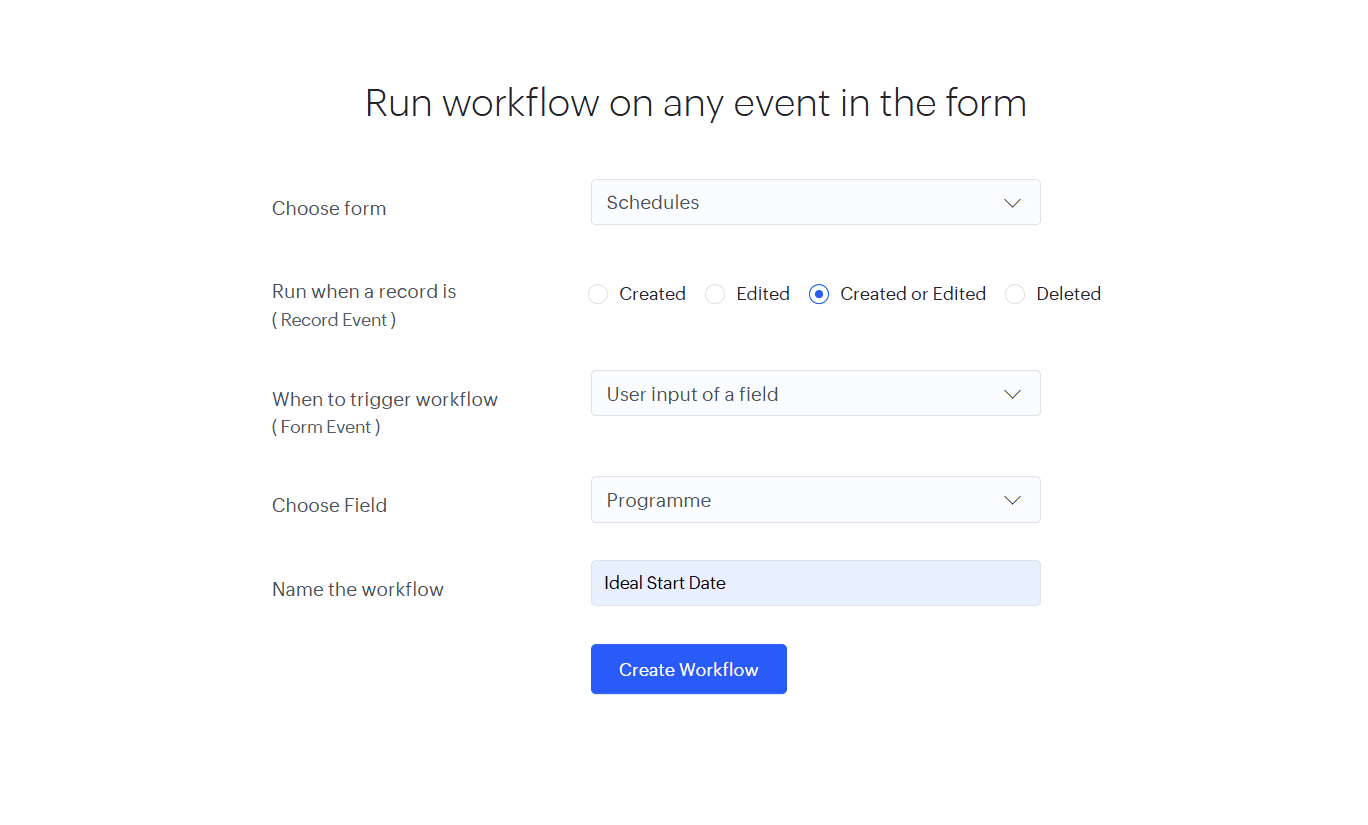The width and height of the screenshot is (1368, 825).
Task: Click the chevron arrow beside Schedules
Action: (x=1012, y=203)
